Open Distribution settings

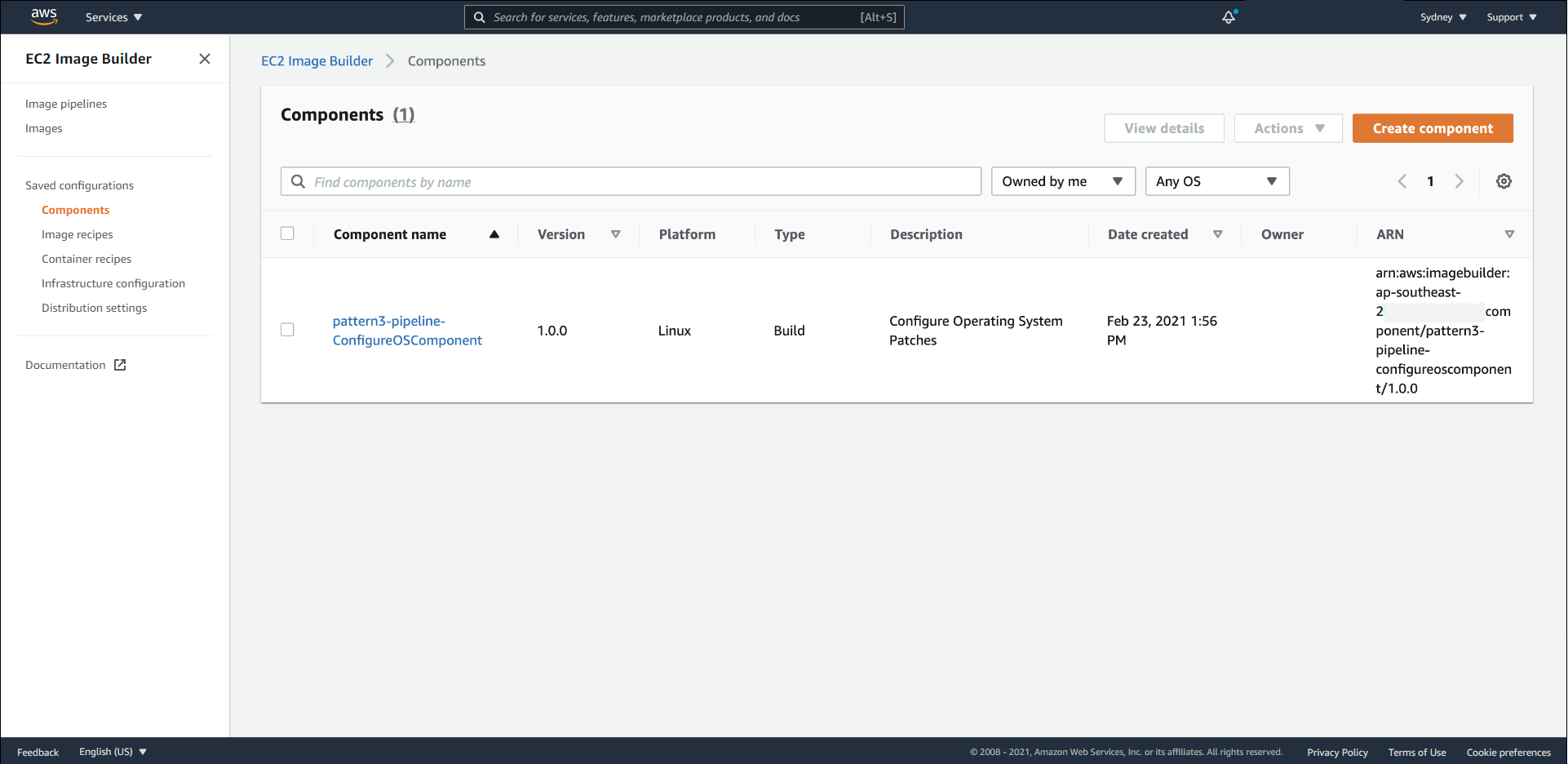[x=95, y=308]
